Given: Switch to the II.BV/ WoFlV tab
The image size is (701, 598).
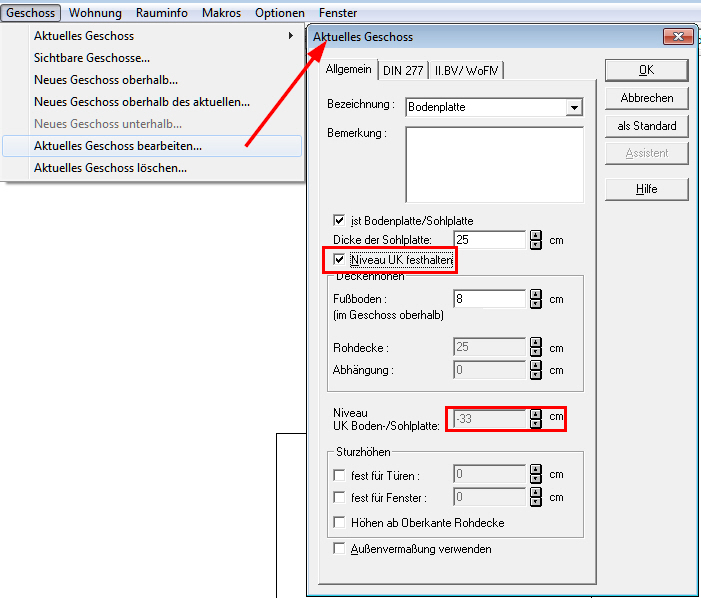Looking at the screenshot, I should [466, 71].
